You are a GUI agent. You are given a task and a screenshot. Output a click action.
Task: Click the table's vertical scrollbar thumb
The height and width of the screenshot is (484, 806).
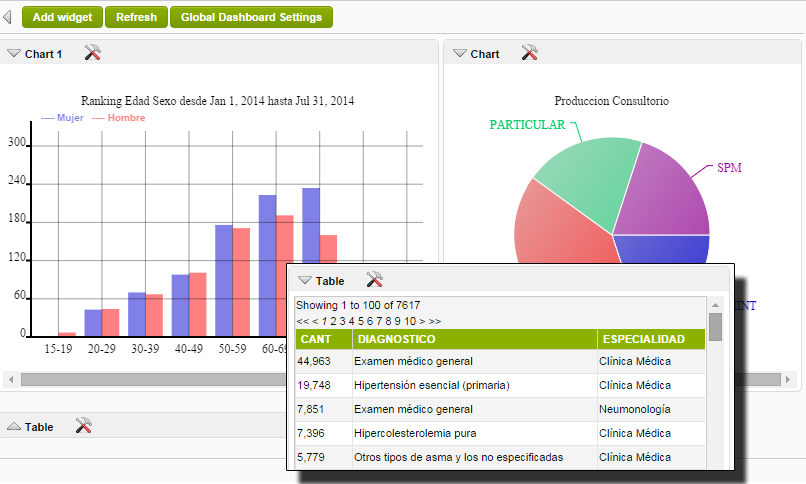pyautogui.click(x=715, y=326)
